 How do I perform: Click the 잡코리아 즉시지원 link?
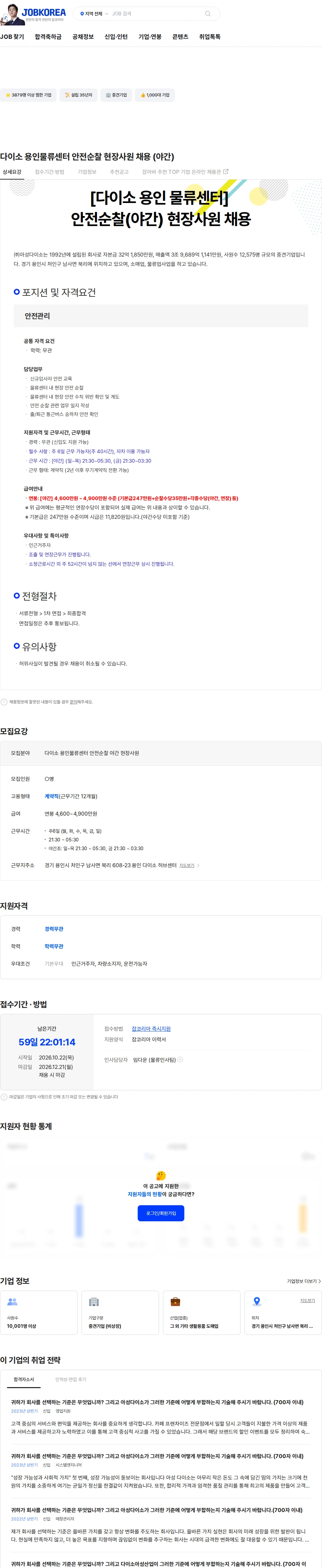pos(151,1029)
